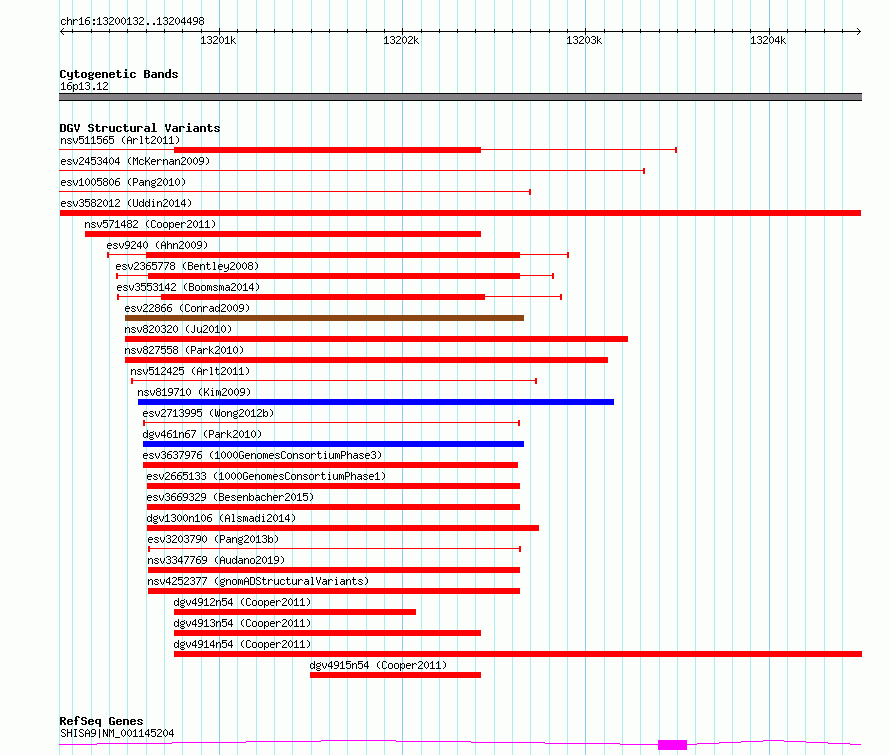Select the dgv4913n54 (Cooper2011) label
This screenshot has width=890, height=755.
click(242, 623)
